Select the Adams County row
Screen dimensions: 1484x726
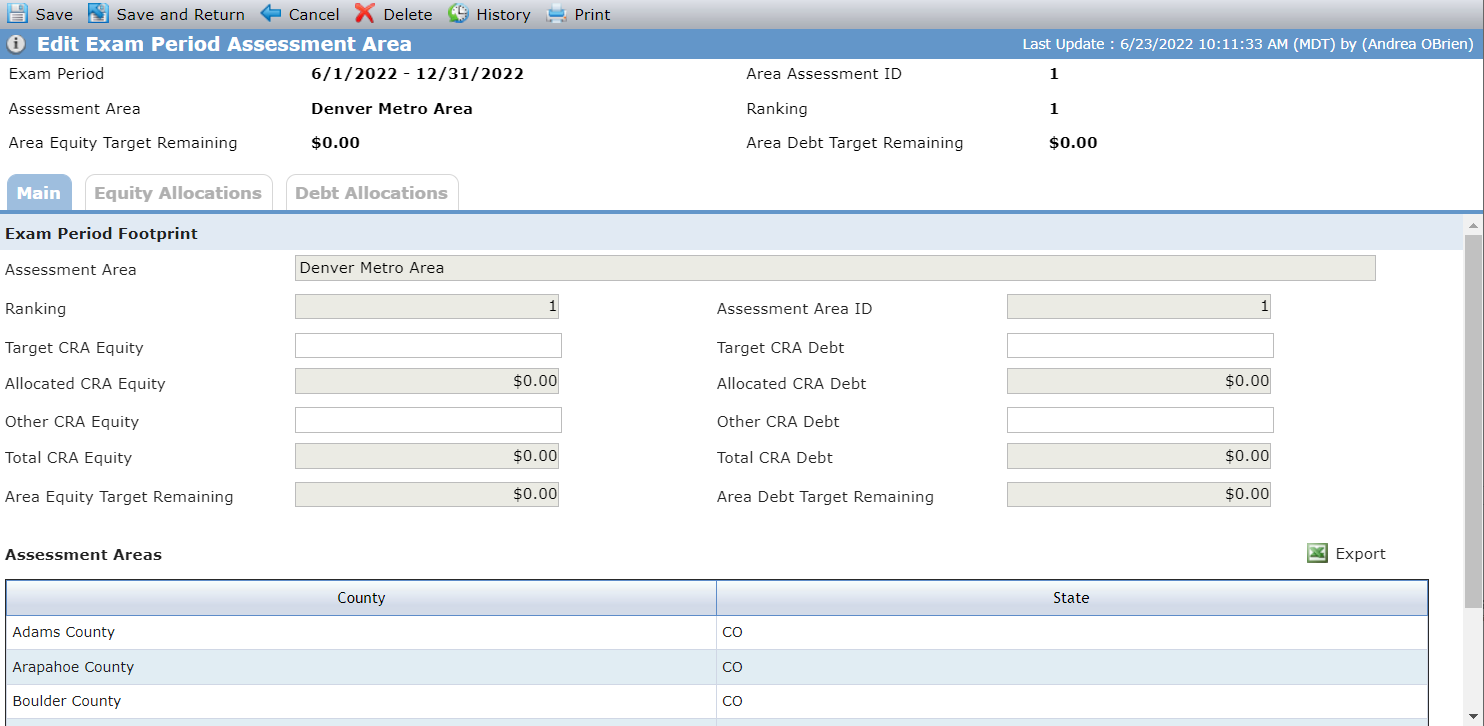[717, 632]
